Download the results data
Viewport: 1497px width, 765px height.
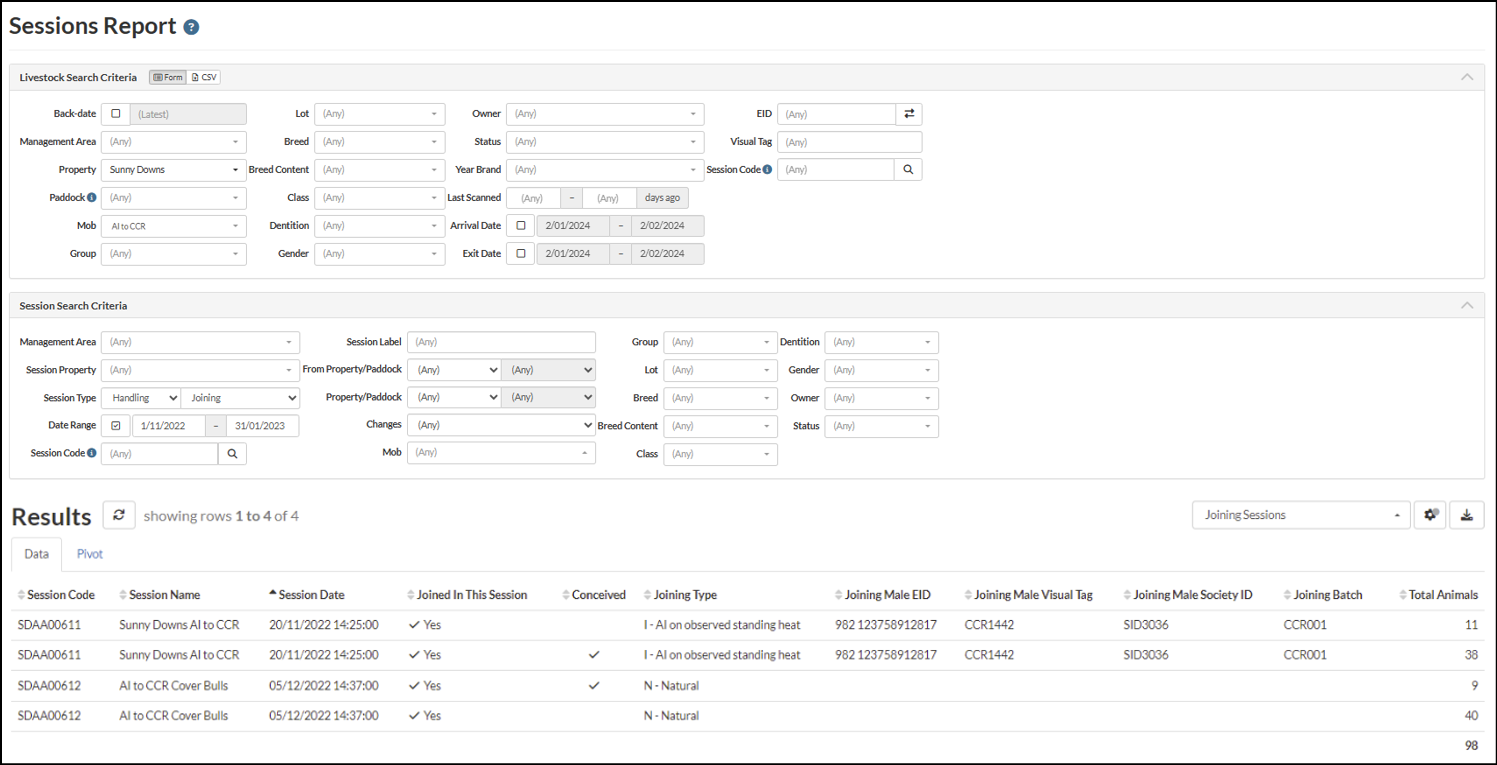point(1467,515)
